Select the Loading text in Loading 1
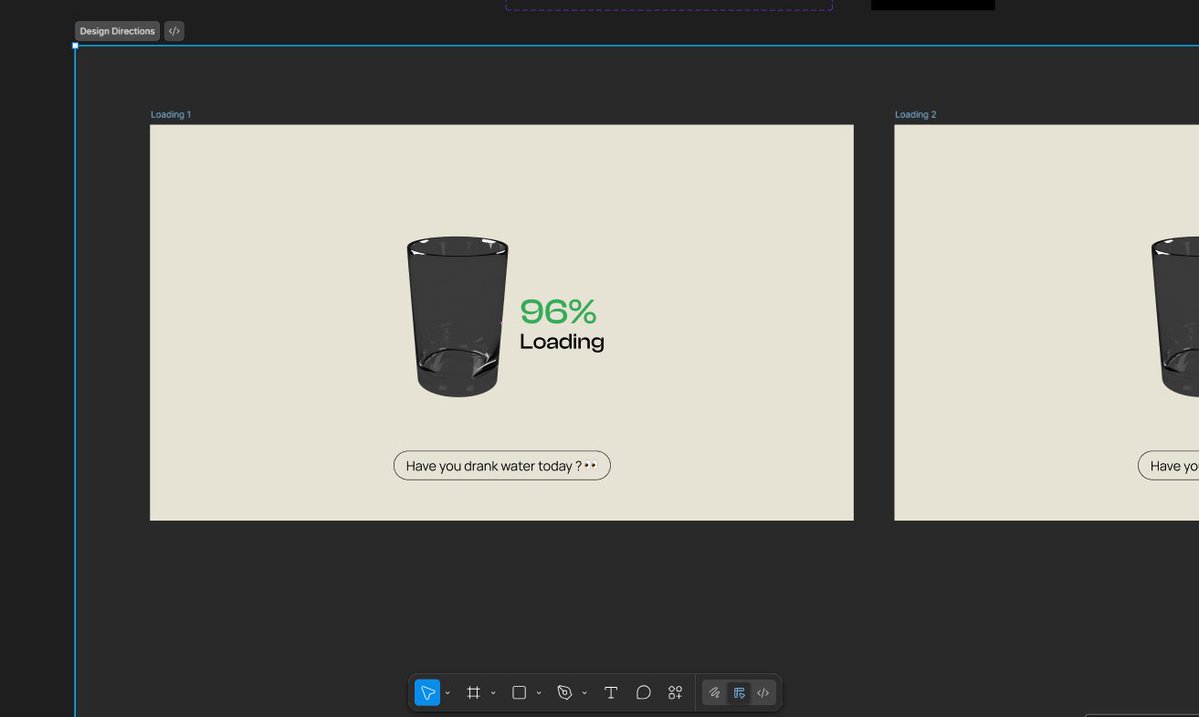1199x717 pixels. (x=562, y=342)
